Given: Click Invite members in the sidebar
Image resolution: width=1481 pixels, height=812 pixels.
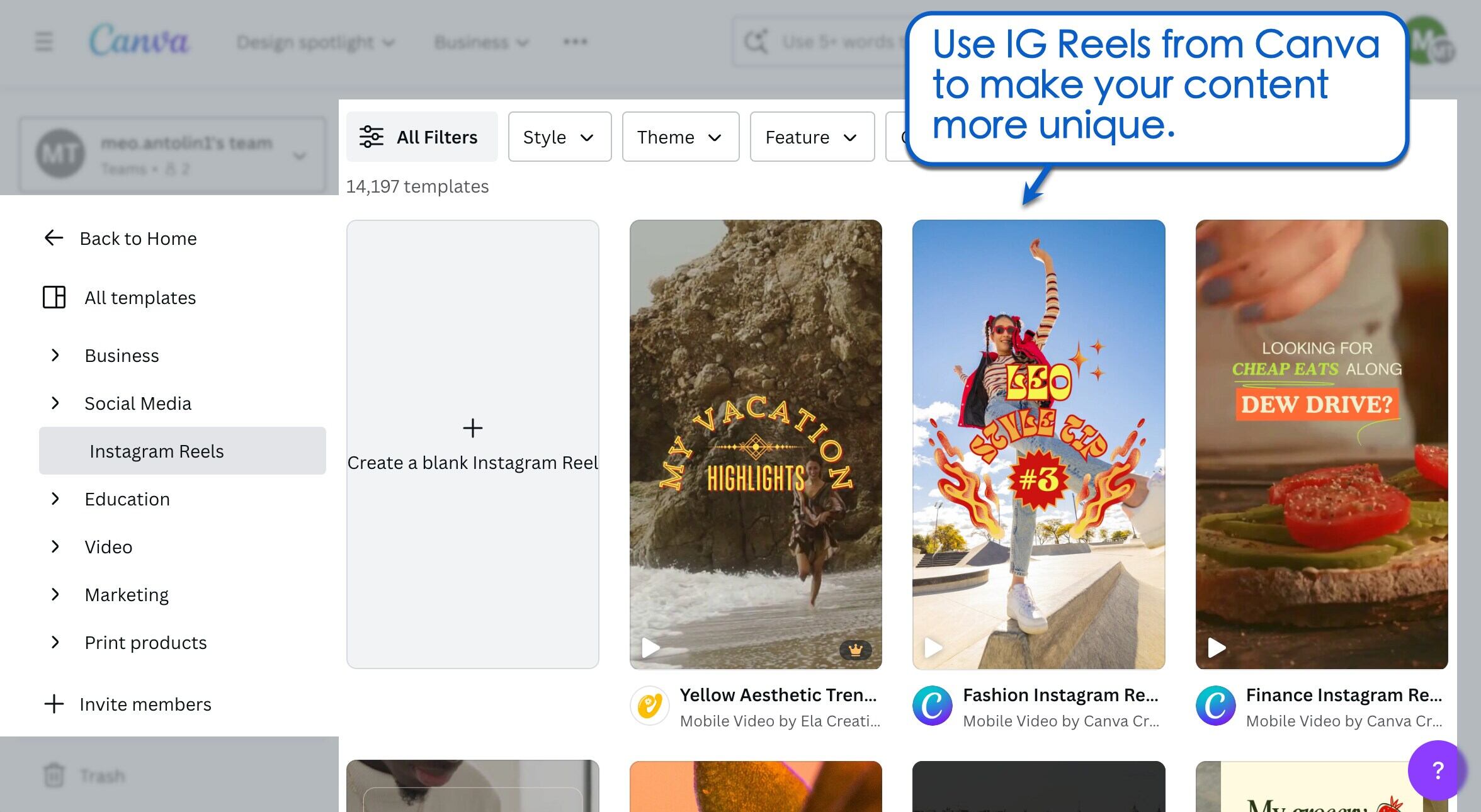Looking at the screenshot, I should pos(145,704).
